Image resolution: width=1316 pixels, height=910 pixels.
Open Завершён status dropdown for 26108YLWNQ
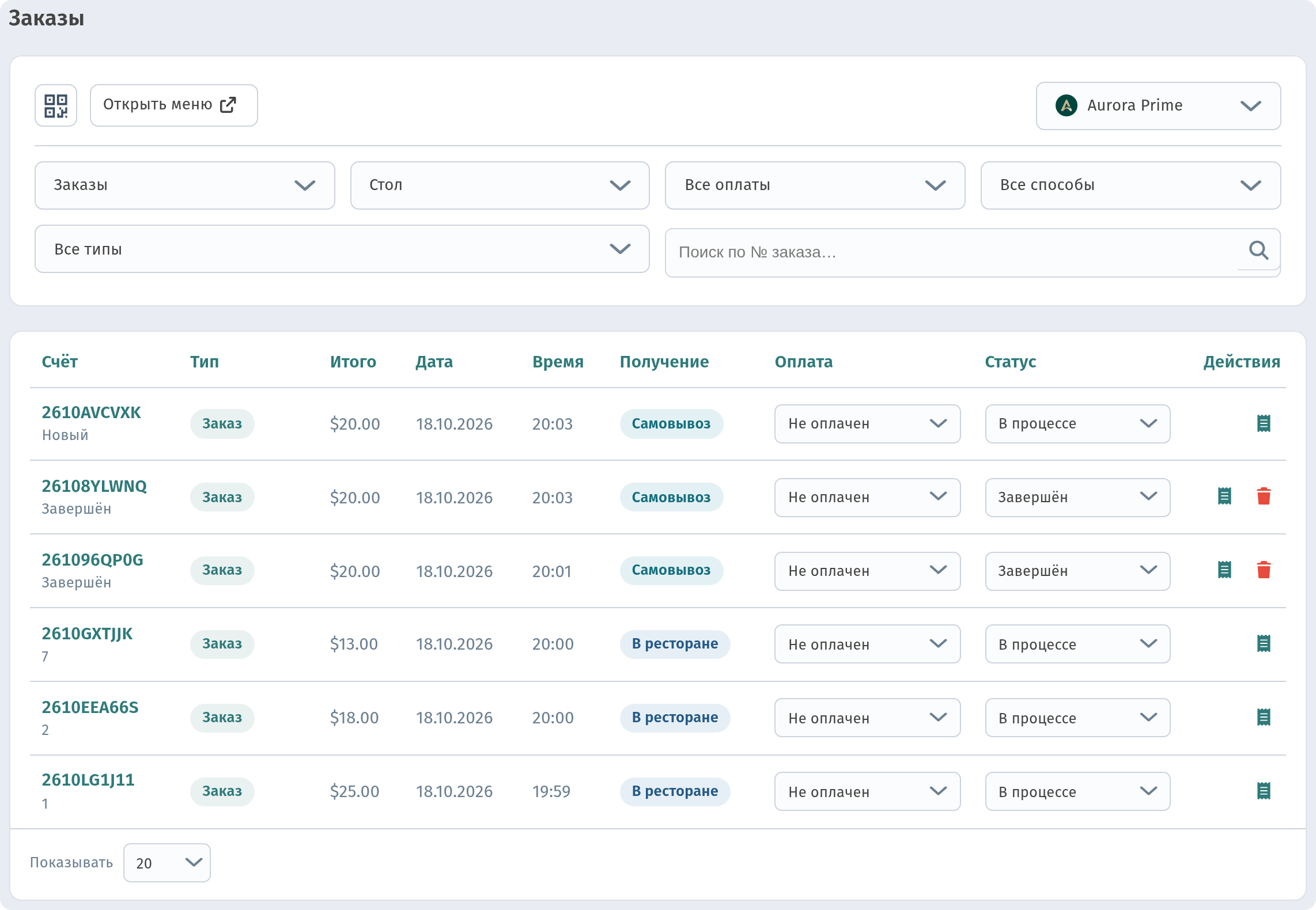tap(1077, 498)
